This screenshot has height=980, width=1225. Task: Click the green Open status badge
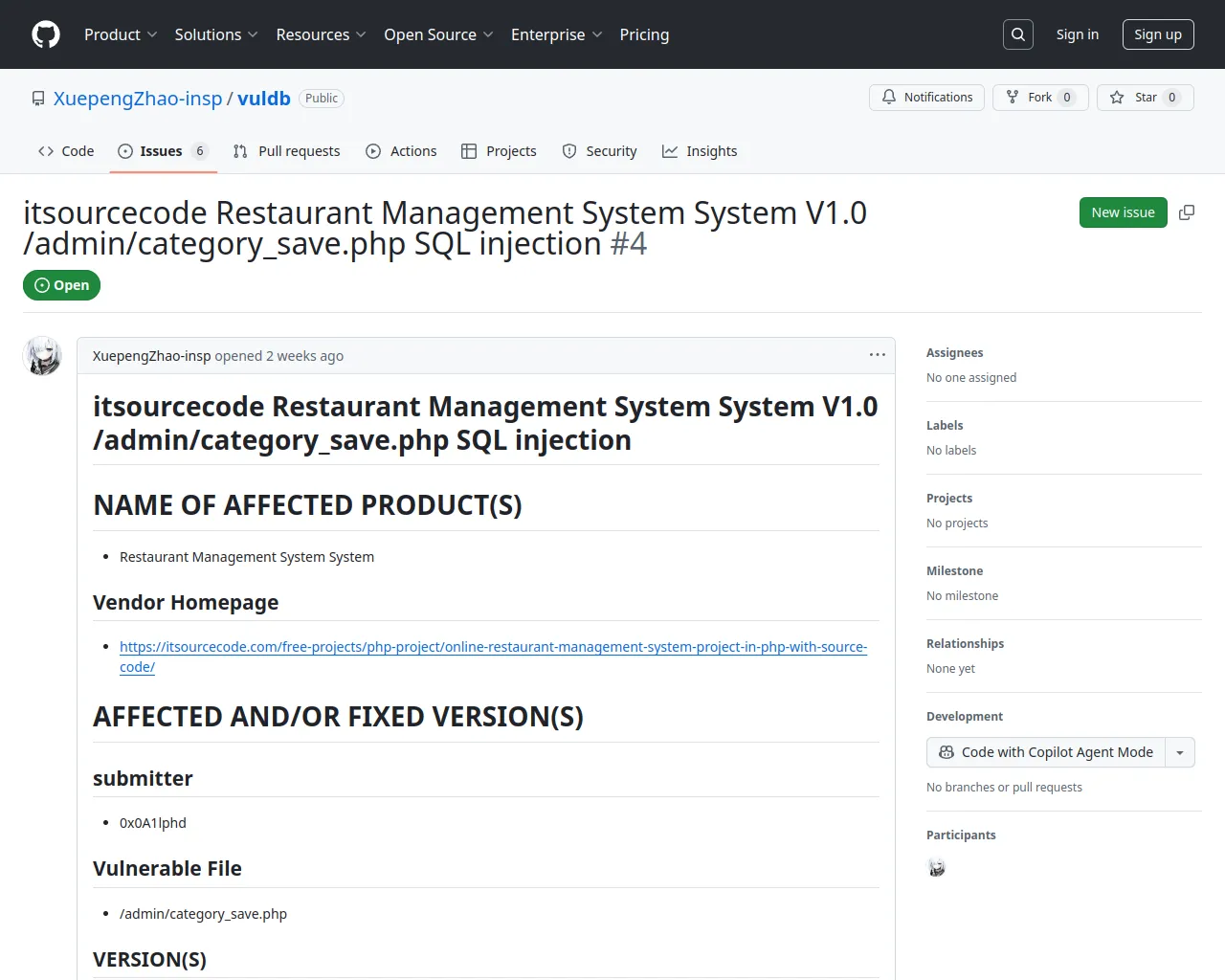61,285
